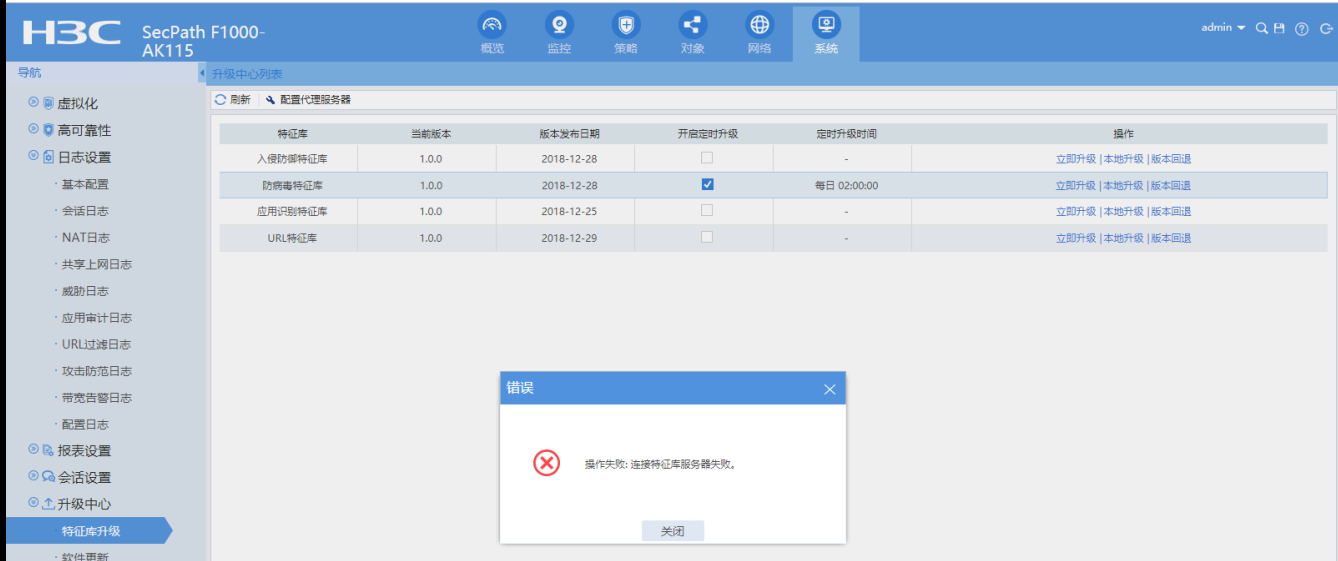This screenshot has height=561, width=1338.
Task: Open help via the question mark icon
Action: 1301,29
